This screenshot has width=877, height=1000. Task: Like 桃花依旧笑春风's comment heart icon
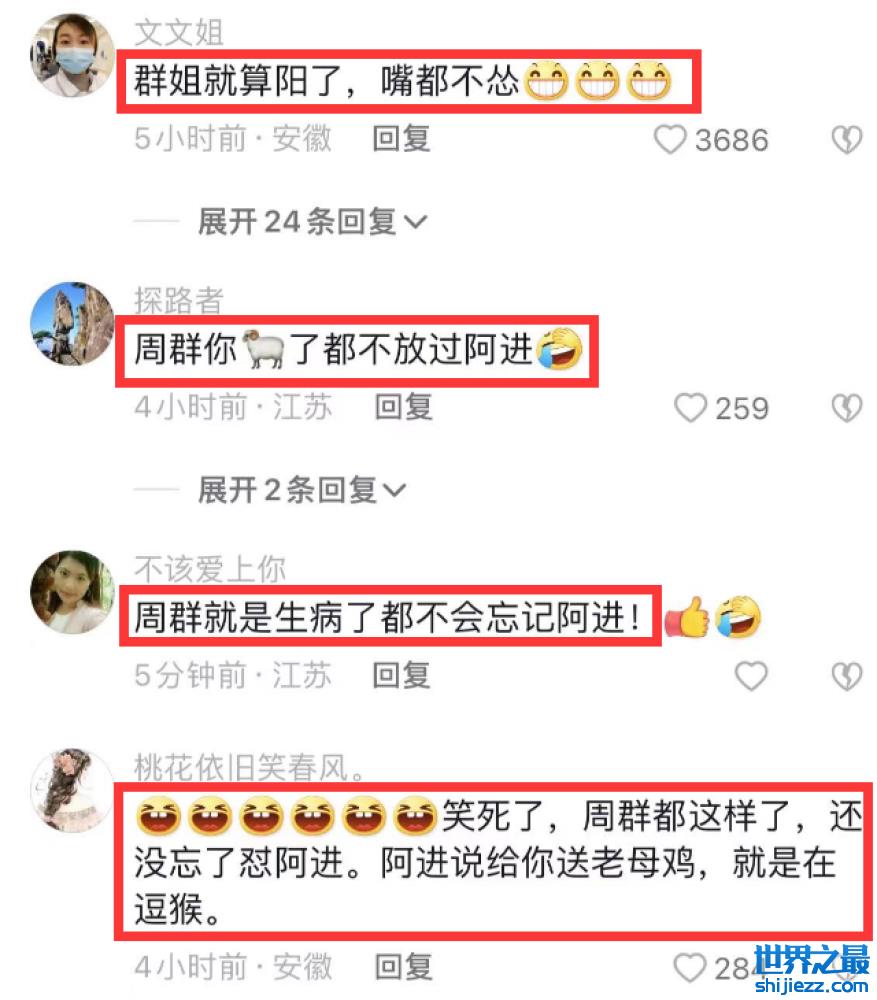(x=690, y=968)
